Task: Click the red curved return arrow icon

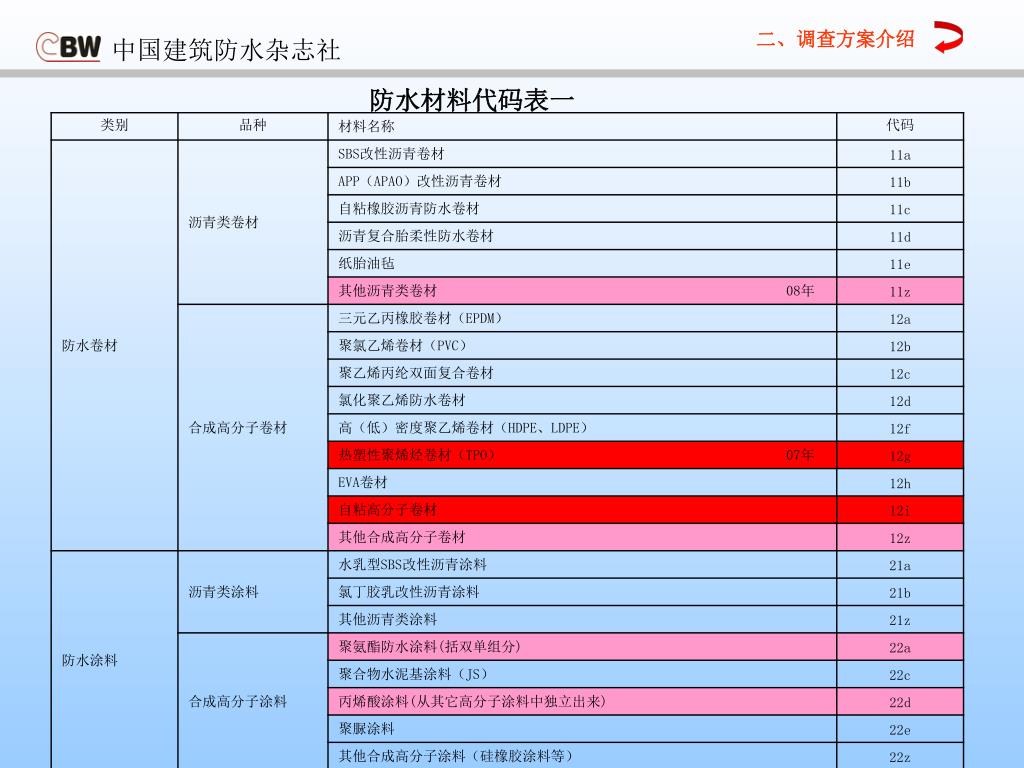Action: tap(948, 37)
